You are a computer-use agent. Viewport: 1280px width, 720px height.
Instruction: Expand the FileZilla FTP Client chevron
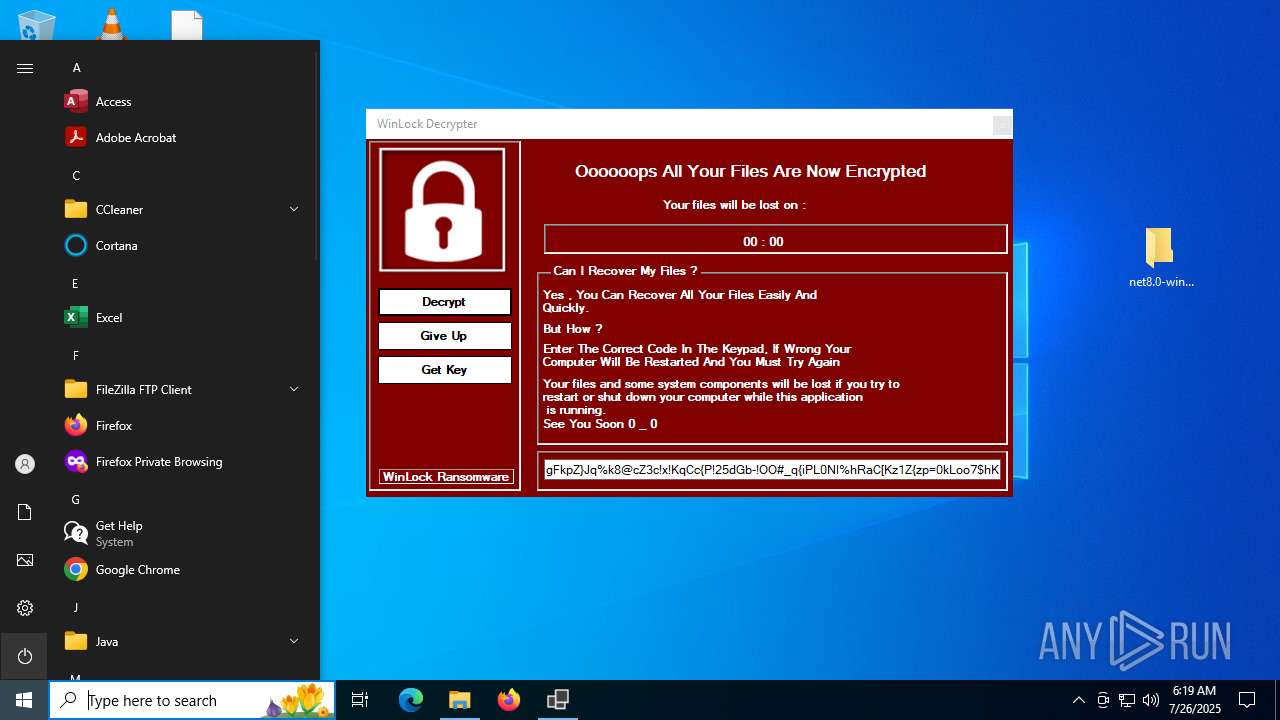coord(294,389)
